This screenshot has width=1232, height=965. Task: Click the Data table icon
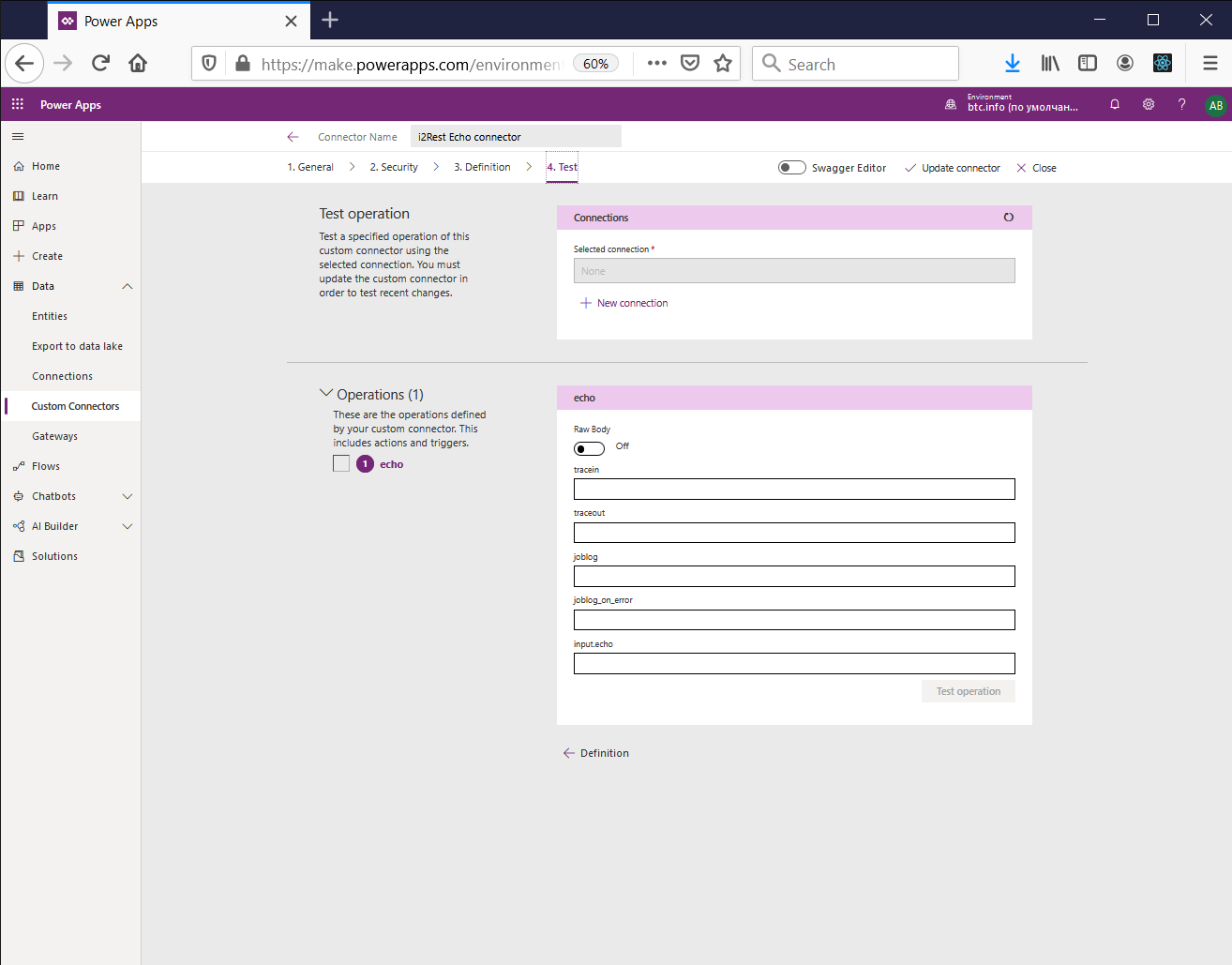pyautogui.click(x=19, y=286)
